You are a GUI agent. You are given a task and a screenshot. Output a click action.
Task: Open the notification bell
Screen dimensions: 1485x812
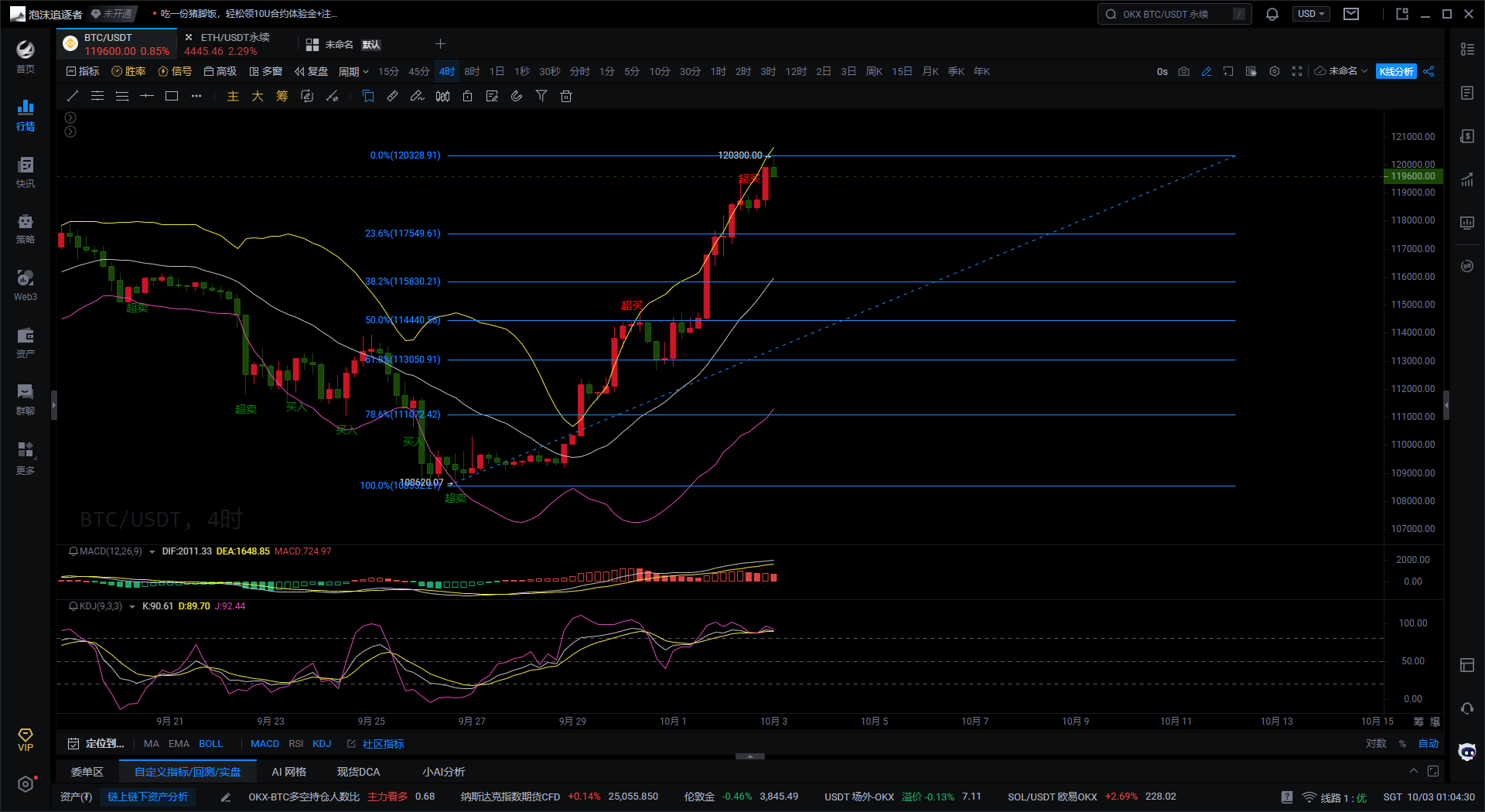pyautogui.click(x=1272, y=14)
